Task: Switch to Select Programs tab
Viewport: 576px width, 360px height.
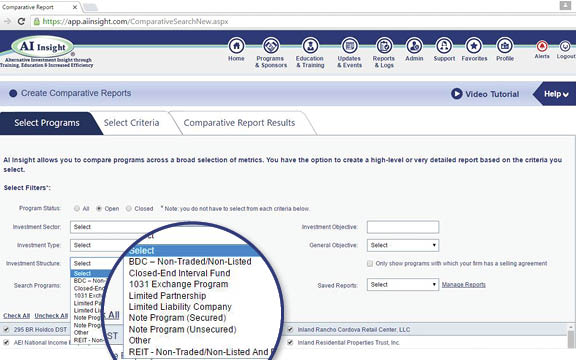Action: click(47, 123)
